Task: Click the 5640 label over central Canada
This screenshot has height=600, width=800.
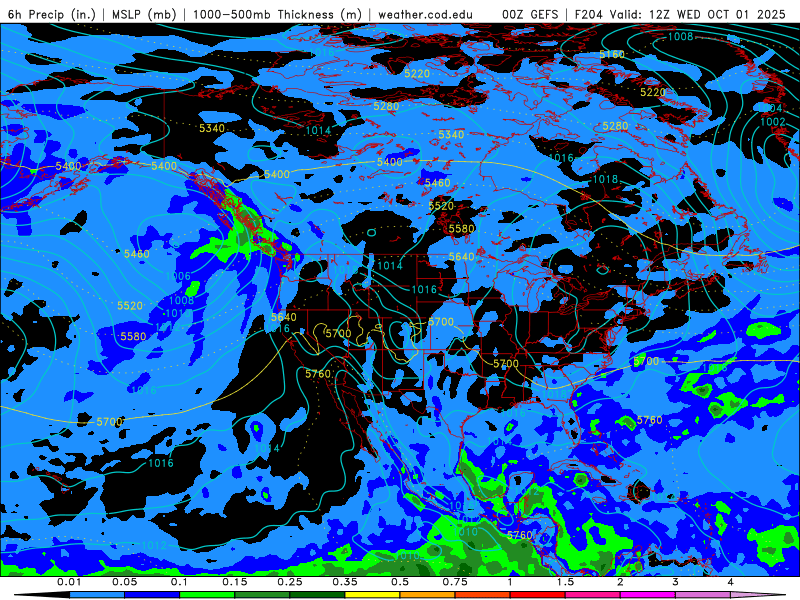Action: coord(462,257)
